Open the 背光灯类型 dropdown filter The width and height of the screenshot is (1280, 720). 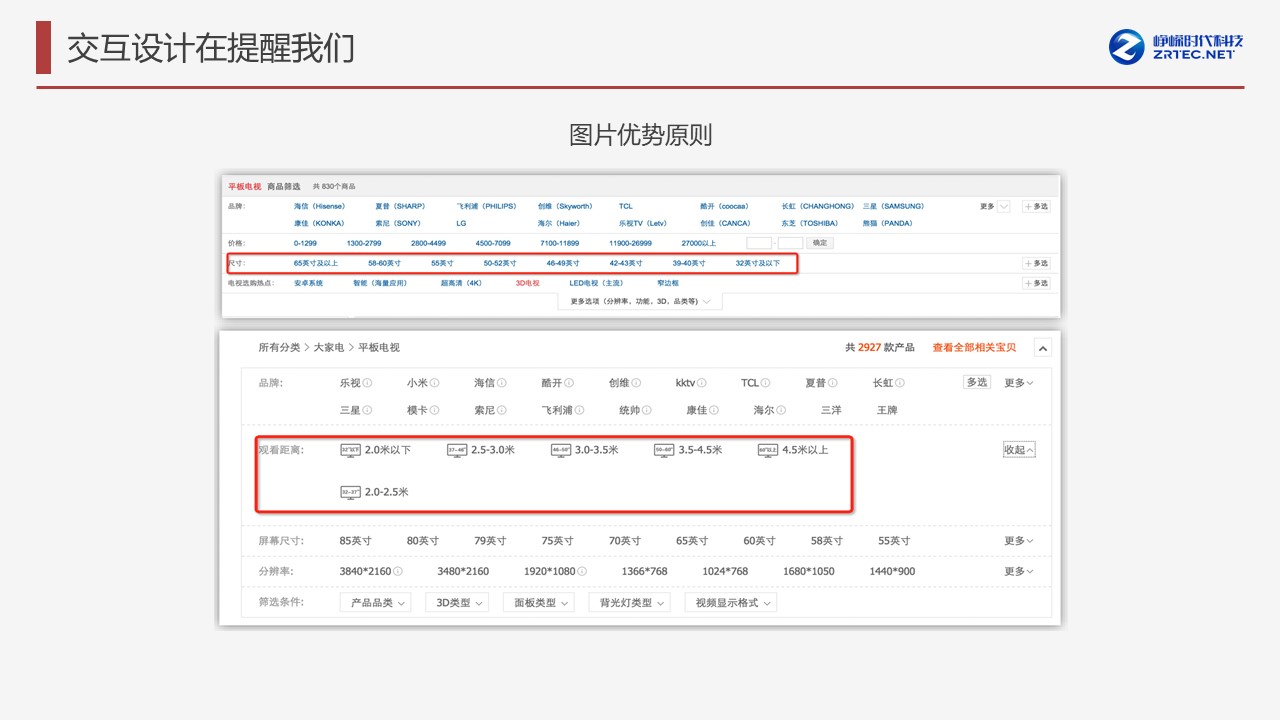629,603
